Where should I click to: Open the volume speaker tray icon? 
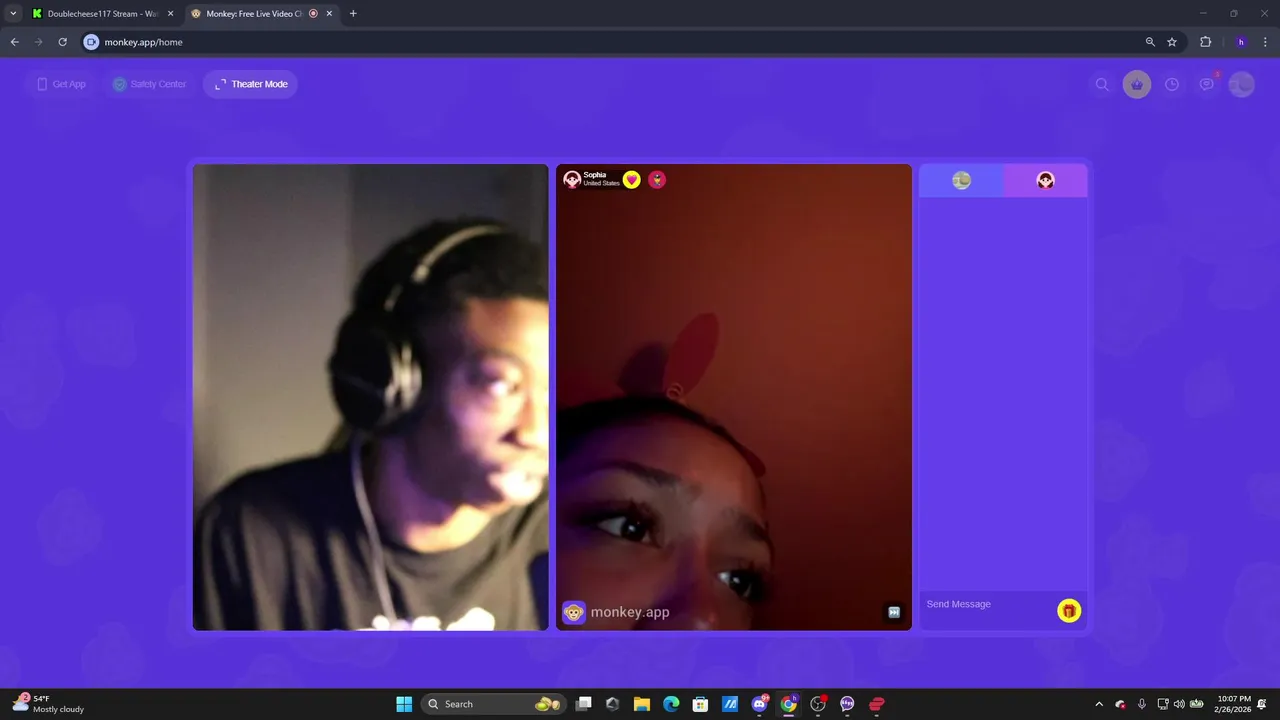point(1179,704)
